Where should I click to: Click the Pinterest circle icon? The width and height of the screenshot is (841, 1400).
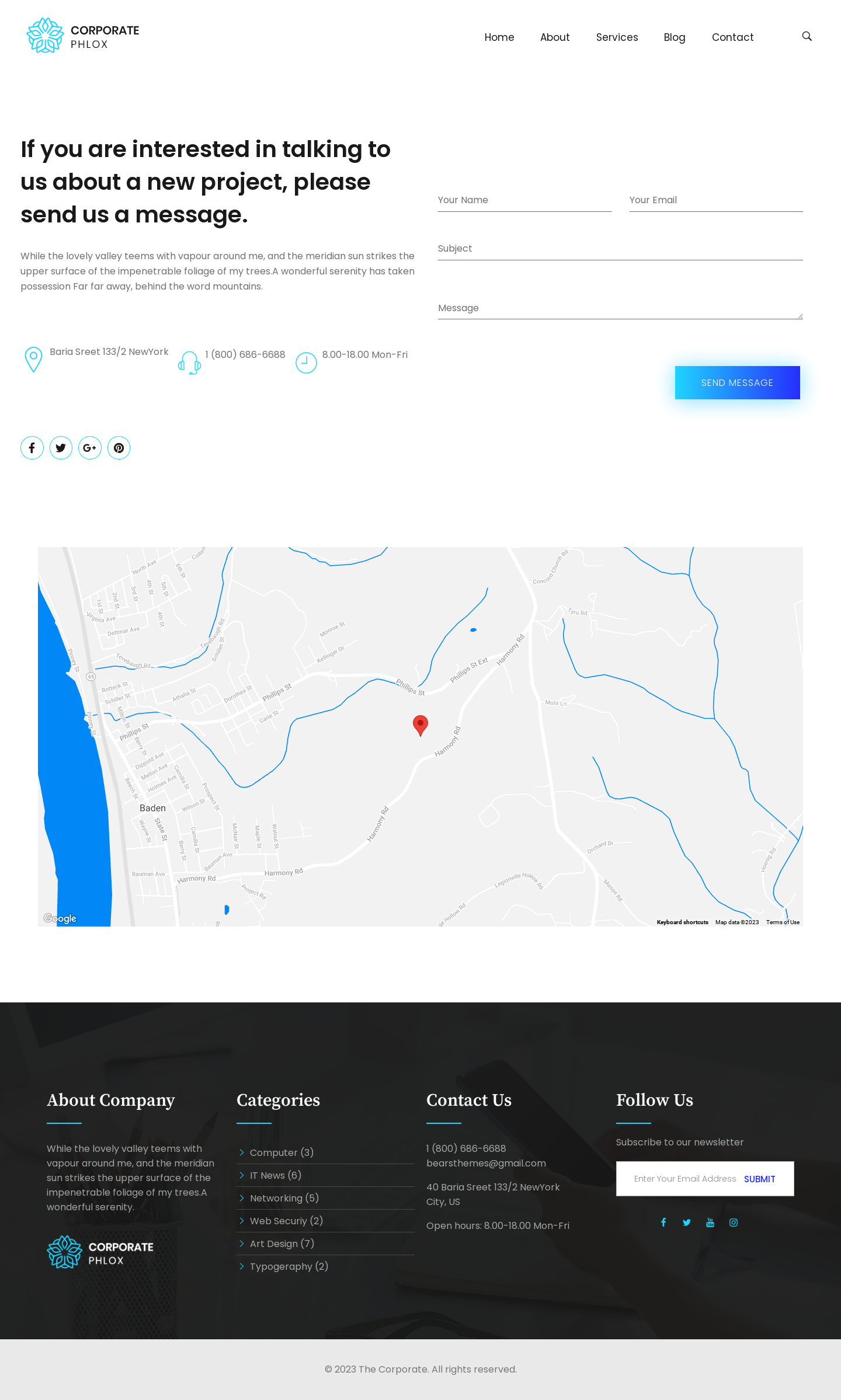click(x=119, y=448)
